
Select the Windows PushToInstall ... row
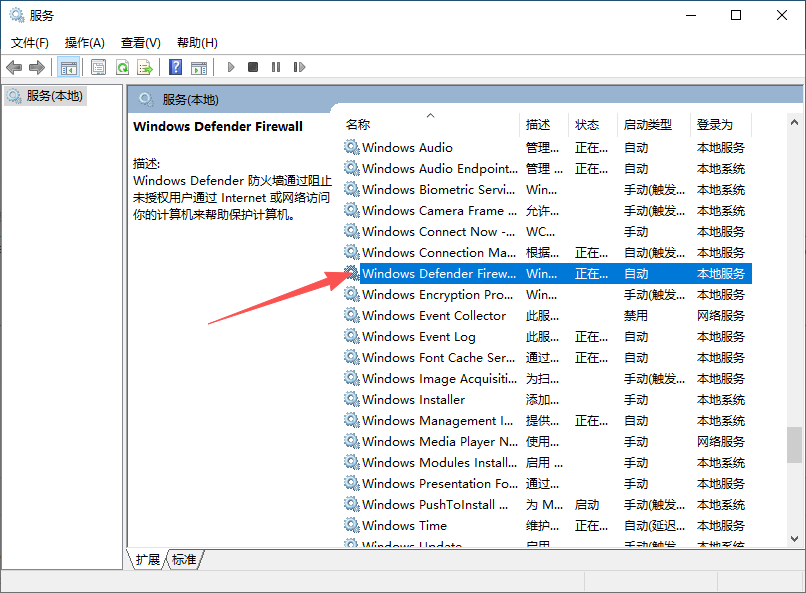pos(547,505)
